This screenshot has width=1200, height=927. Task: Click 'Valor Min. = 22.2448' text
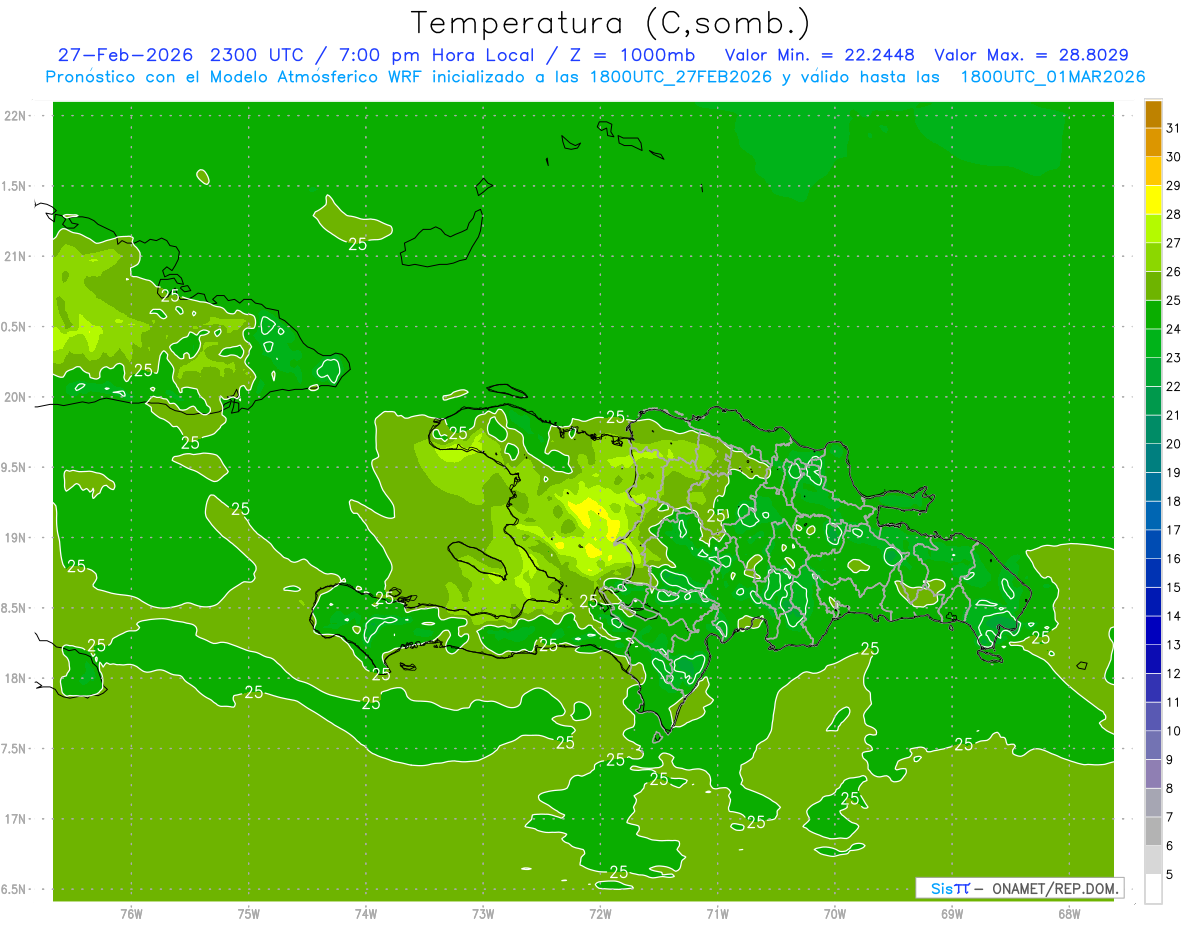(820, 55)
